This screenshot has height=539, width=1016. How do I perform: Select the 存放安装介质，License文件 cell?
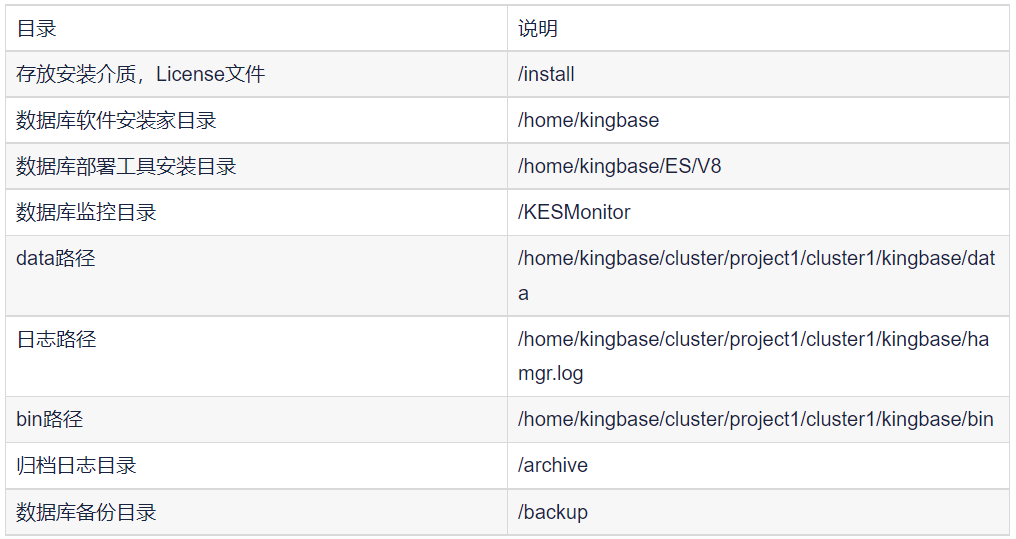tap(141, 75)
